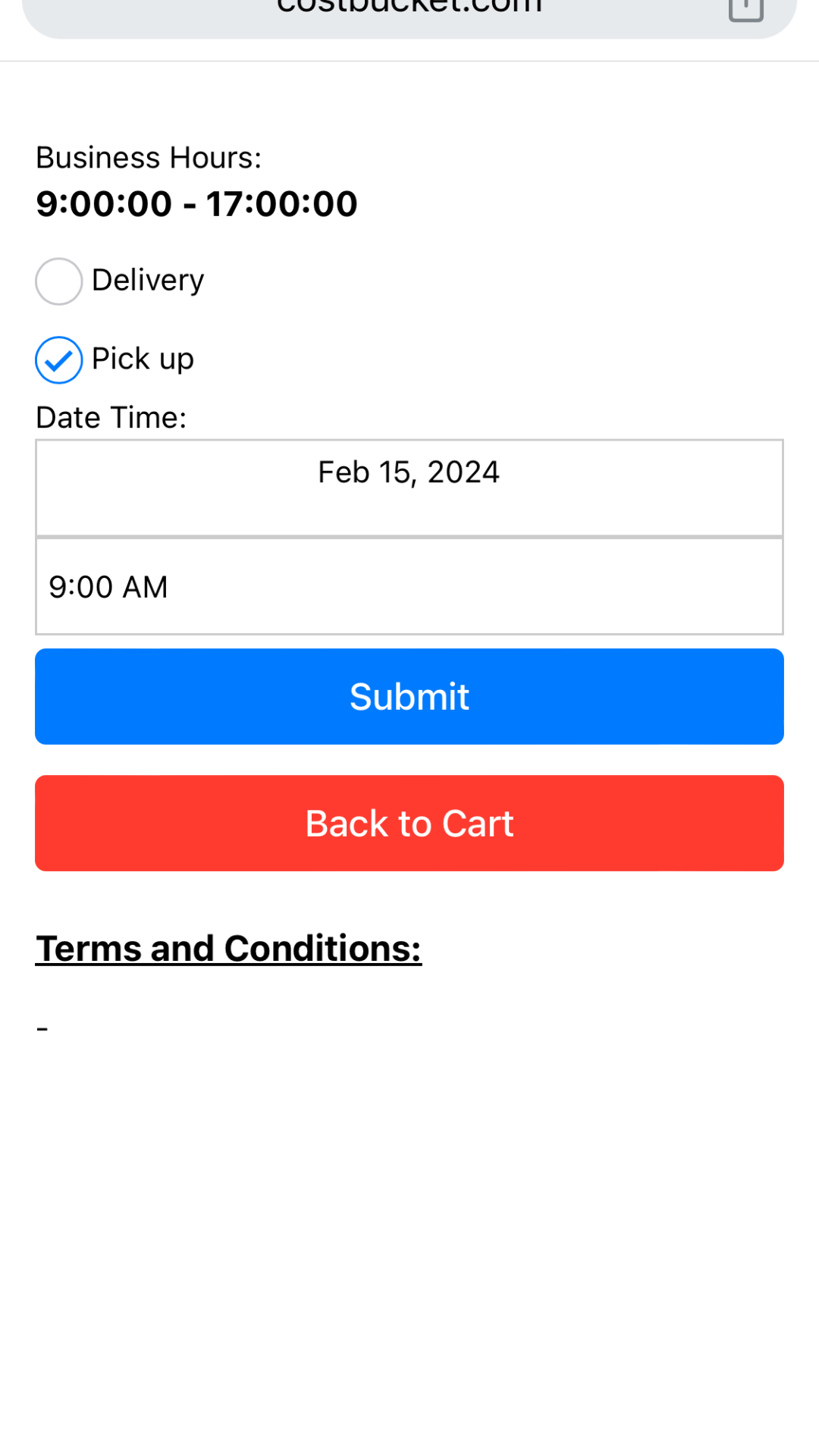Viewport: 819px width, 1456px height.
Task: Click the dash below Terms and Conditions
Action: (x=42, y=1029)
